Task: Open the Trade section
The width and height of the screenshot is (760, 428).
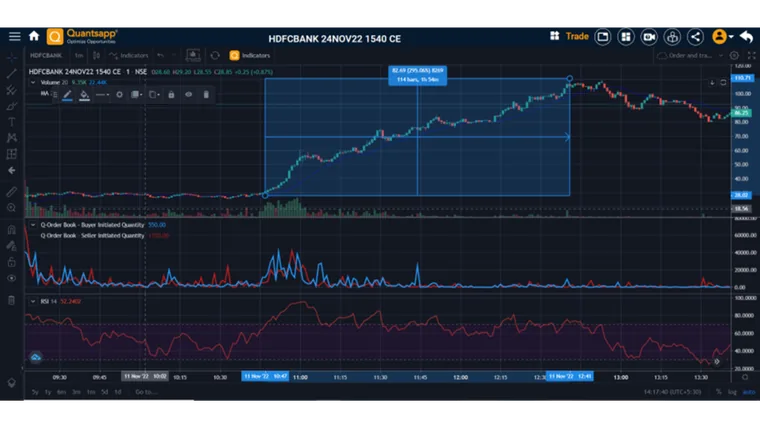Action: (577, 36)
